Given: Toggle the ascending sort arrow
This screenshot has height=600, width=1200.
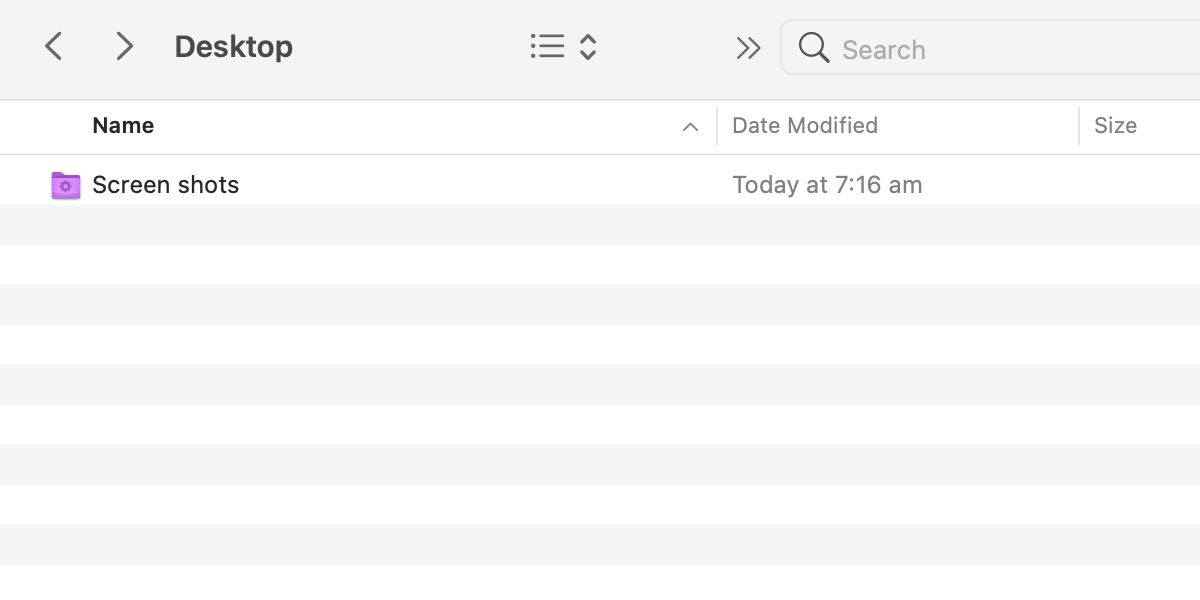Looking at the screenshot, I should tap(690, 127).
